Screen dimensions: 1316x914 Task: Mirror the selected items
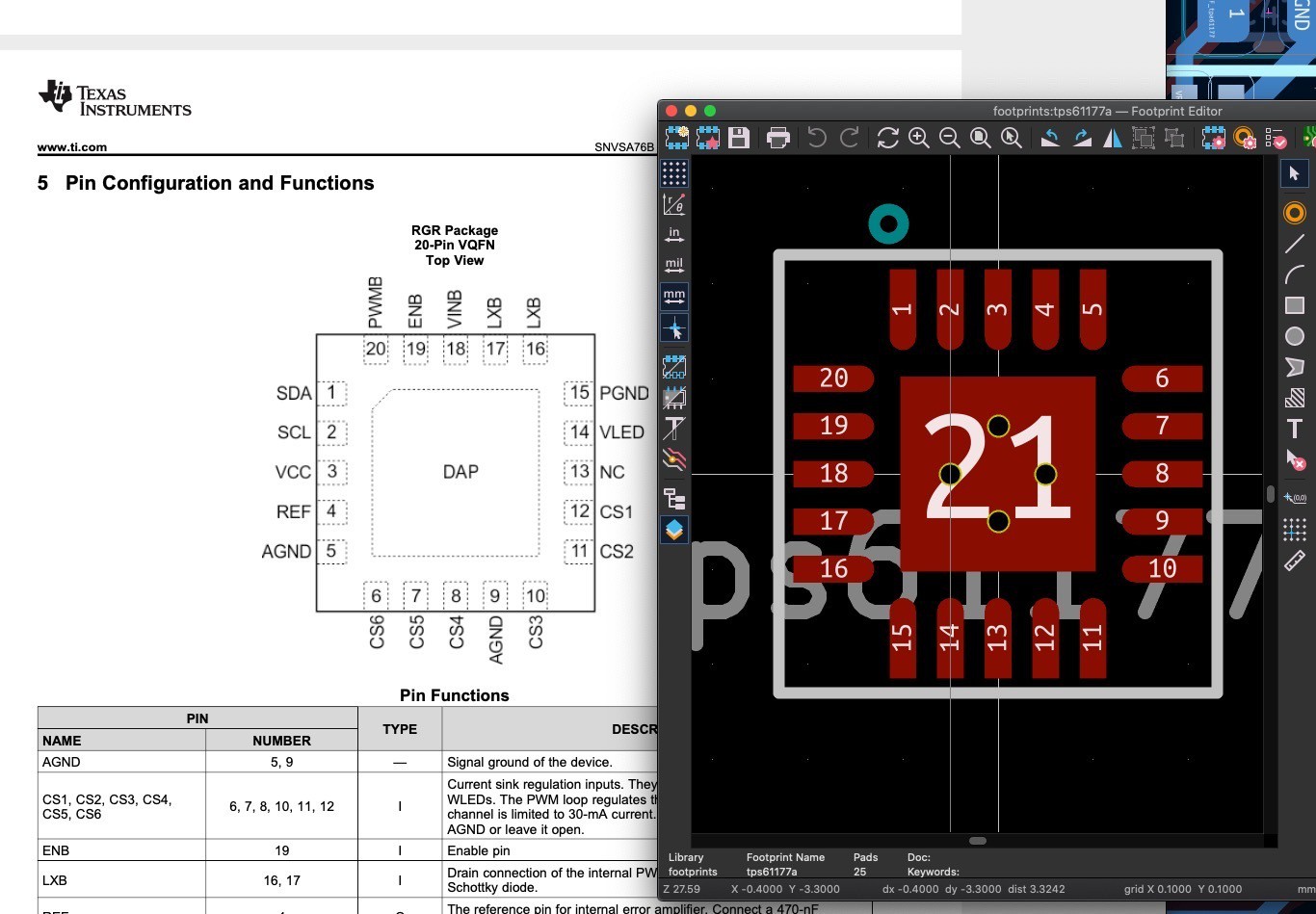coord(1113,138)
